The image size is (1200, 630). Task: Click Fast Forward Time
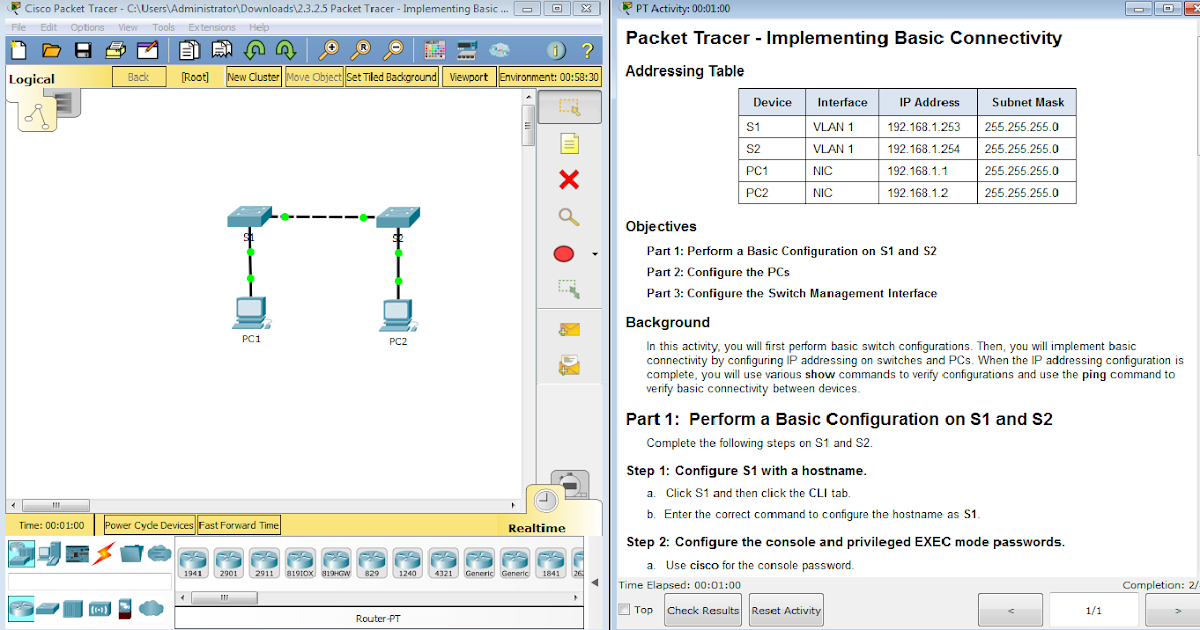[x=238, y=524]
